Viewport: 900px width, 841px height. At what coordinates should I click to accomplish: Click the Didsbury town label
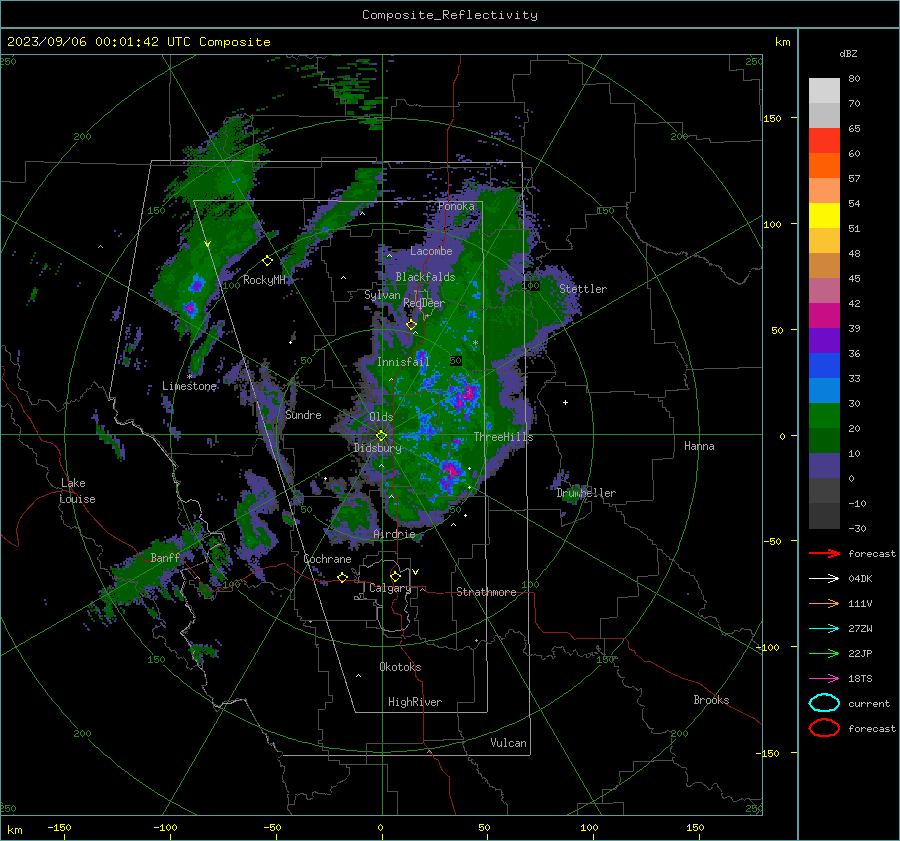[x=377, y=448]
